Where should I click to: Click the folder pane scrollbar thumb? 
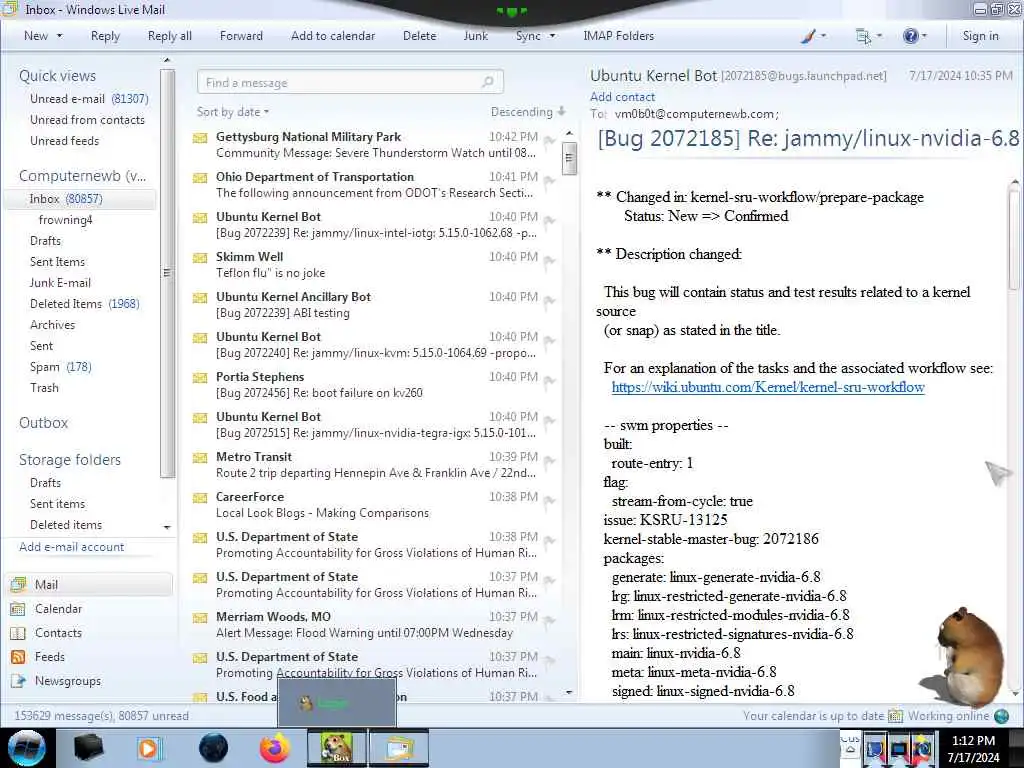click(167, 273)
